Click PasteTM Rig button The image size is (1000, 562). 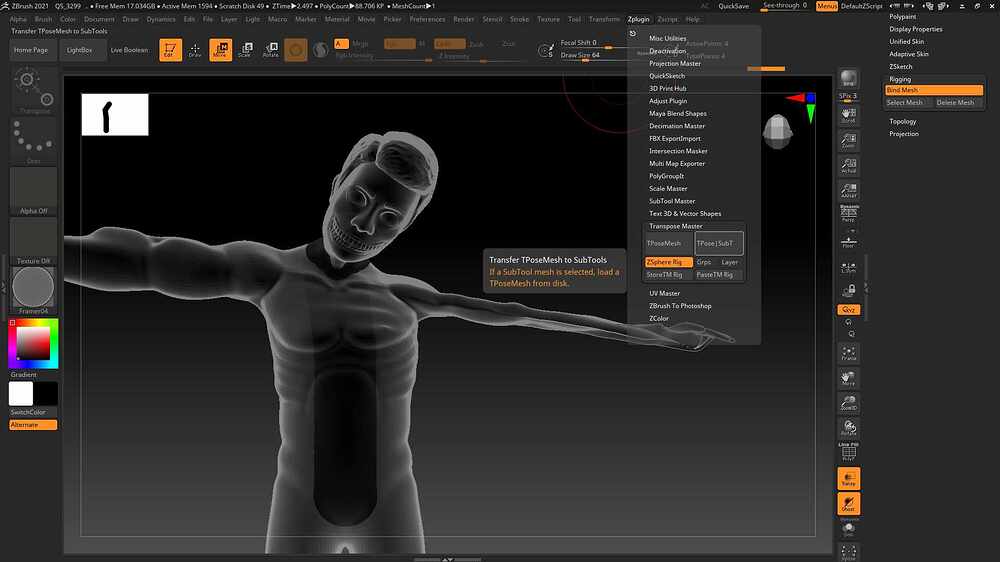coord(719,275)
